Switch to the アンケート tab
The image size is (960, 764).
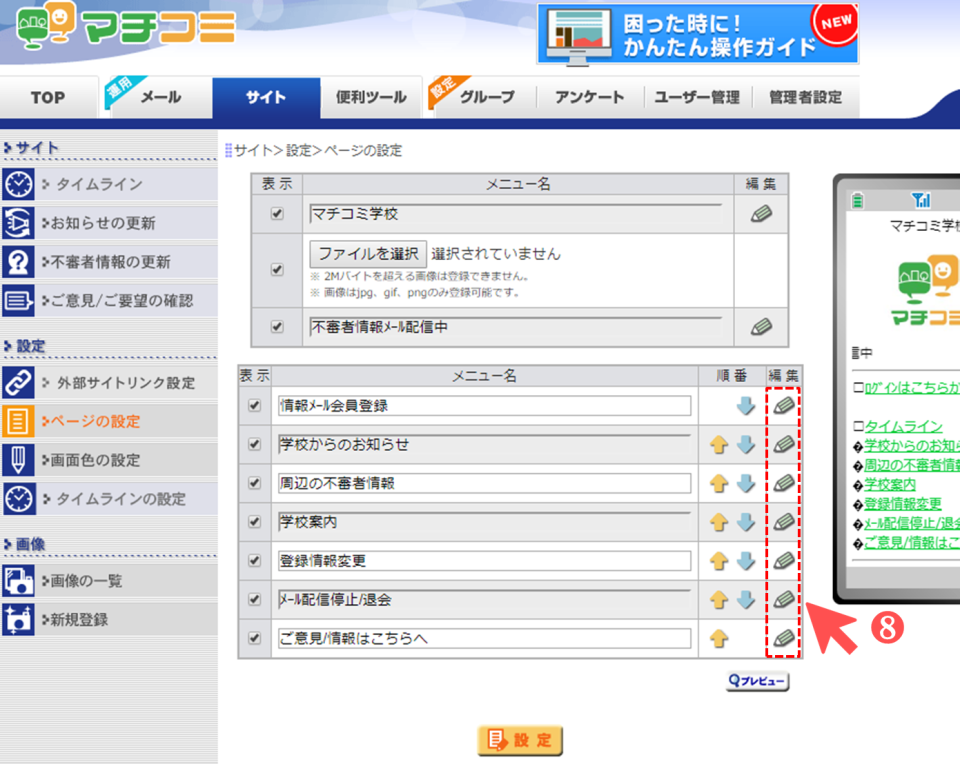click(589, 98)
